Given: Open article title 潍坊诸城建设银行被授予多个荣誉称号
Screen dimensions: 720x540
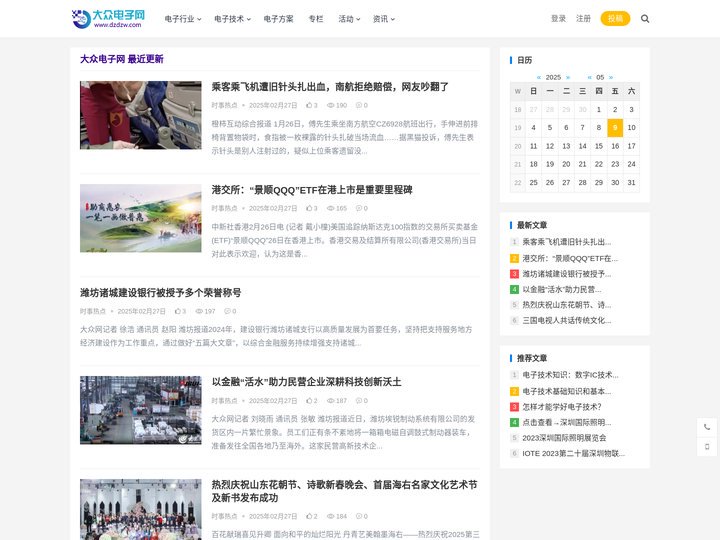Looking at the screenshot, I should pyautogui.click(x=161, y=292).
